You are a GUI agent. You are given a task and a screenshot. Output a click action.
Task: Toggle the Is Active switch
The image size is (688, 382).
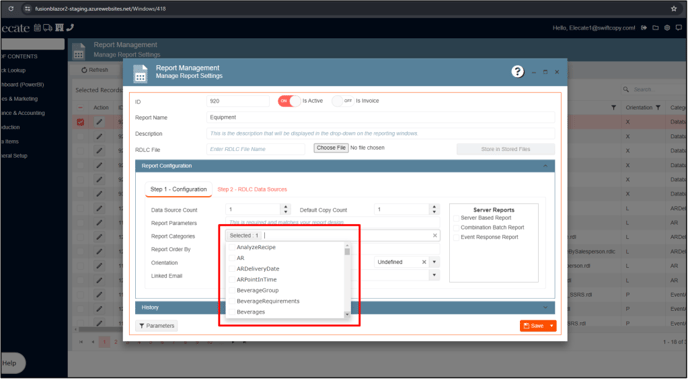click(x=289, y=101)
